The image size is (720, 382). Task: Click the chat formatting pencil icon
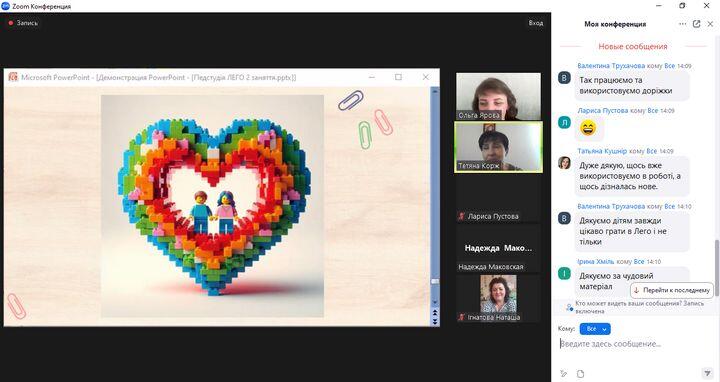pyautogui.click(x=564, y=373)
